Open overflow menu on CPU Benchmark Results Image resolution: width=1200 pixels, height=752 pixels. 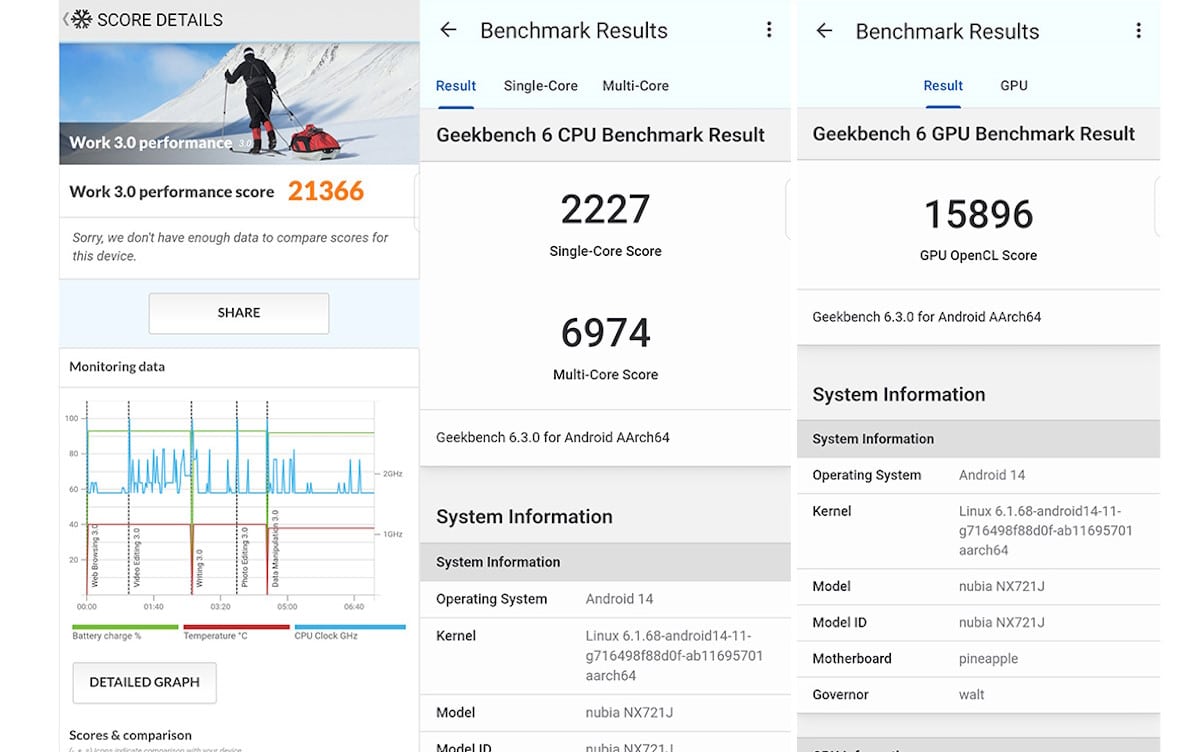click(769, 30)
